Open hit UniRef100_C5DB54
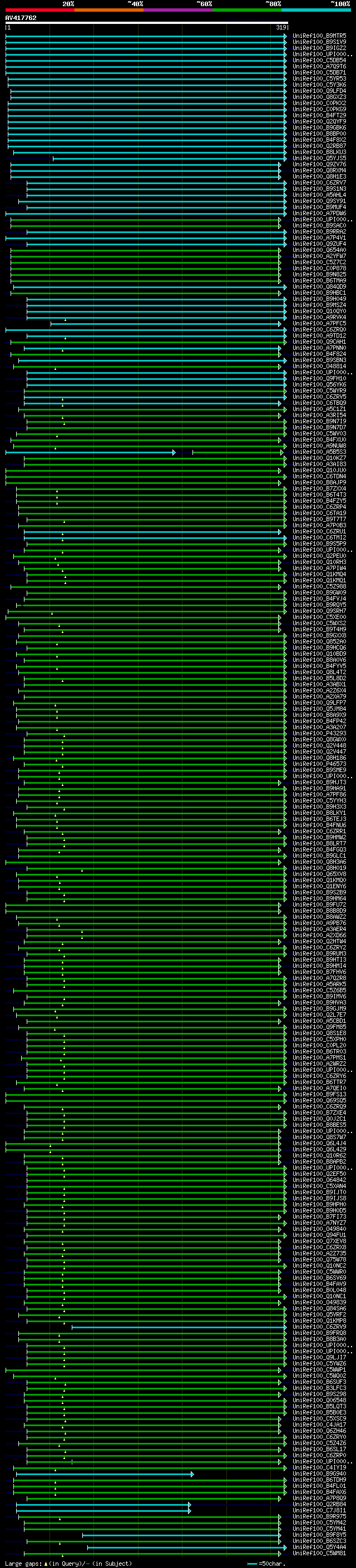356x1568 pixels. pos(319,60)
